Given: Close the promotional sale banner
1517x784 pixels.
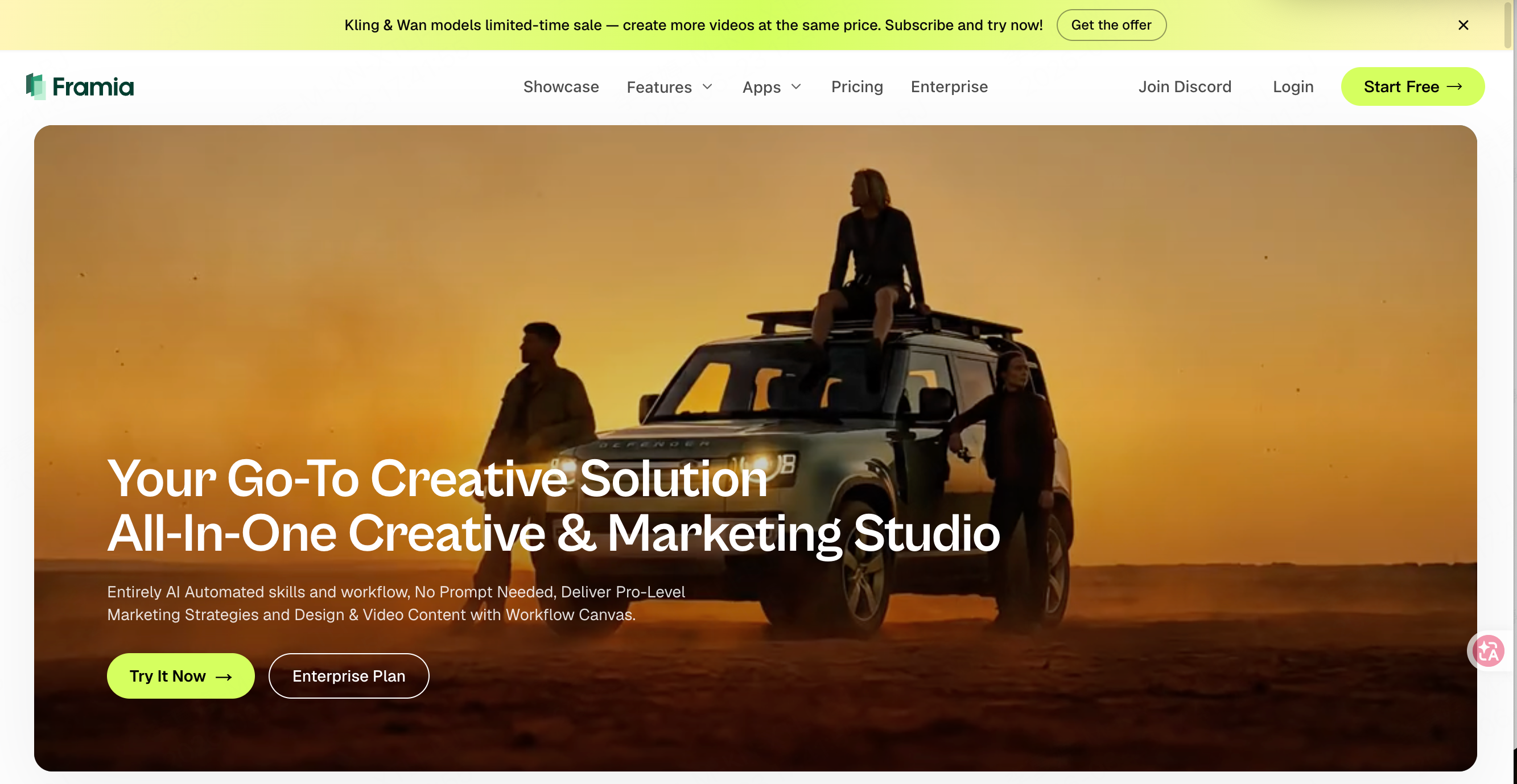Looking at the screenshot, I should [1463, 26].
